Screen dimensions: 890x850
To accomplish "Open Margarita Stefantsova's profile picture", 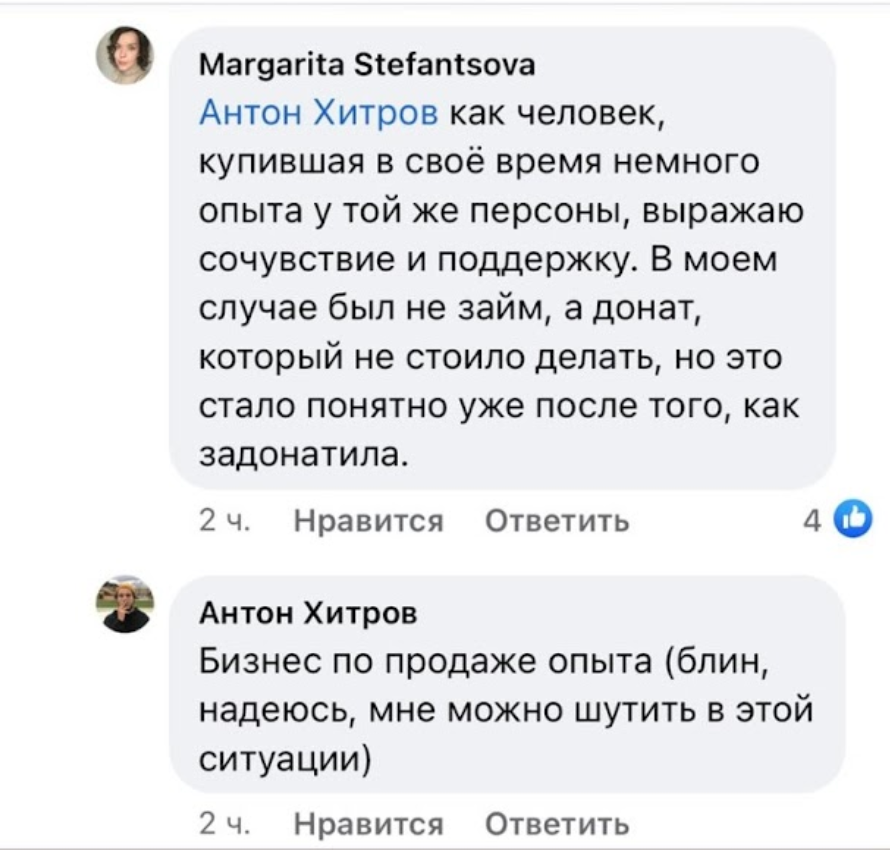I will pyautogui.click(x=125, y=55).
